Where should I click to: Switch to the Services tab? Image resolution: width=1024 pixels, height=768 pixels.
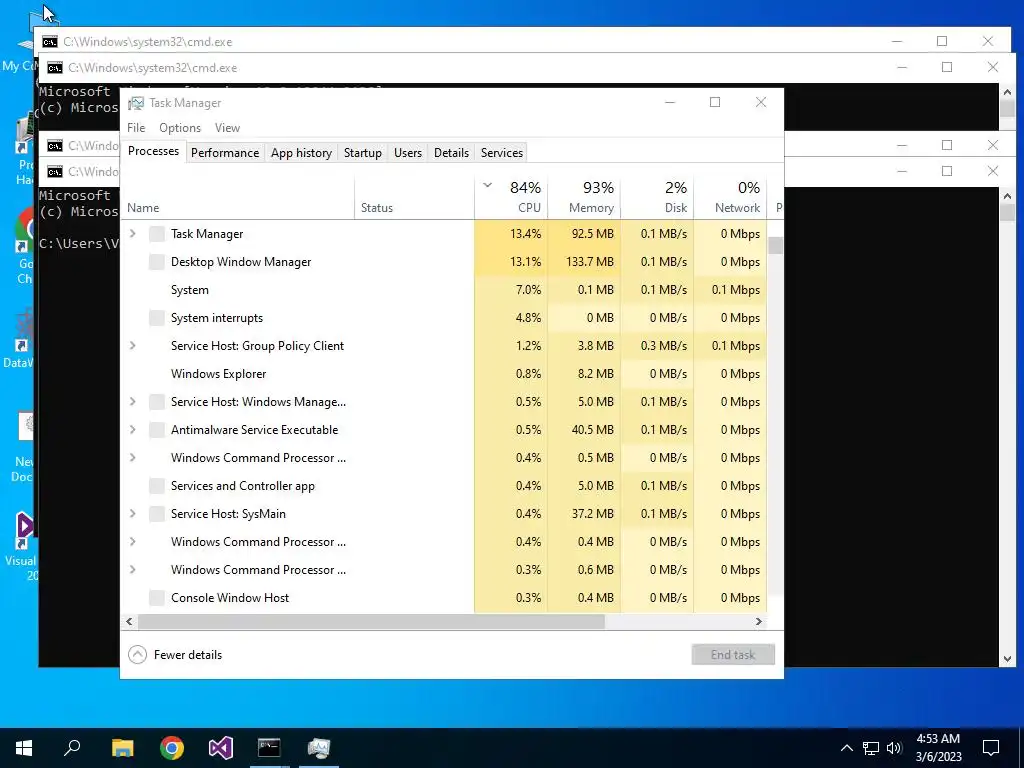502,153
